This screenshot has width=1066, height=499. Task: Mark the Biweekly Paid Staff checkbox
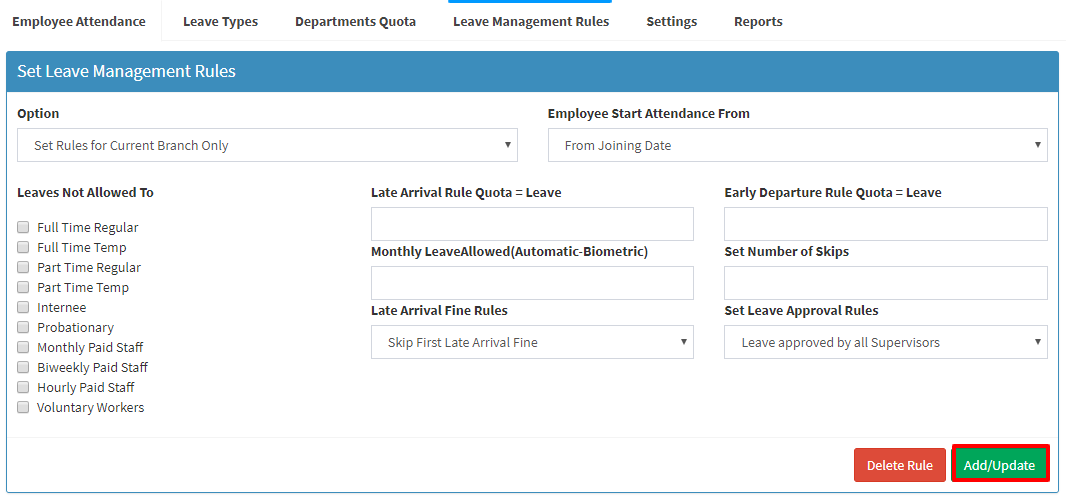[x=23, y=367]
